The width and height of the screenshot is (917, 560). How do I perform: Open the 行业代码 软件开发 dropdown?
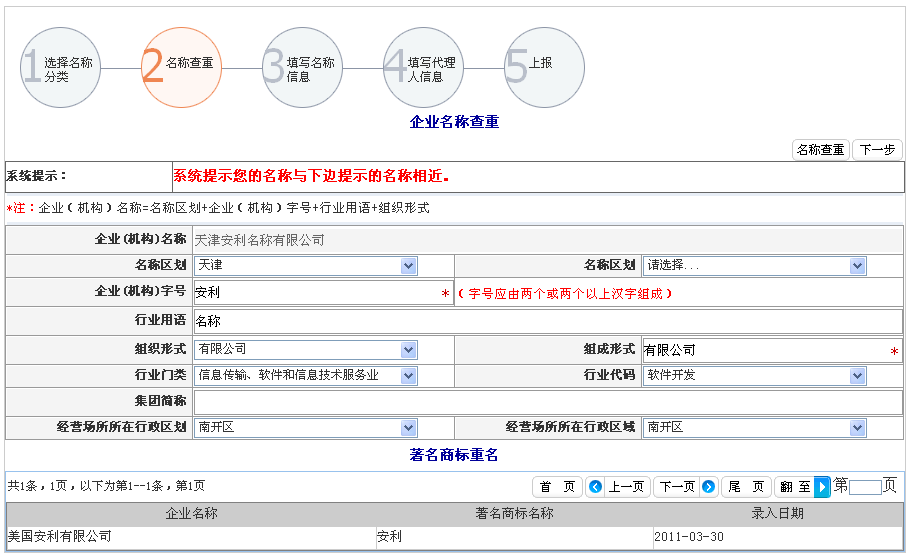[754, 376]
